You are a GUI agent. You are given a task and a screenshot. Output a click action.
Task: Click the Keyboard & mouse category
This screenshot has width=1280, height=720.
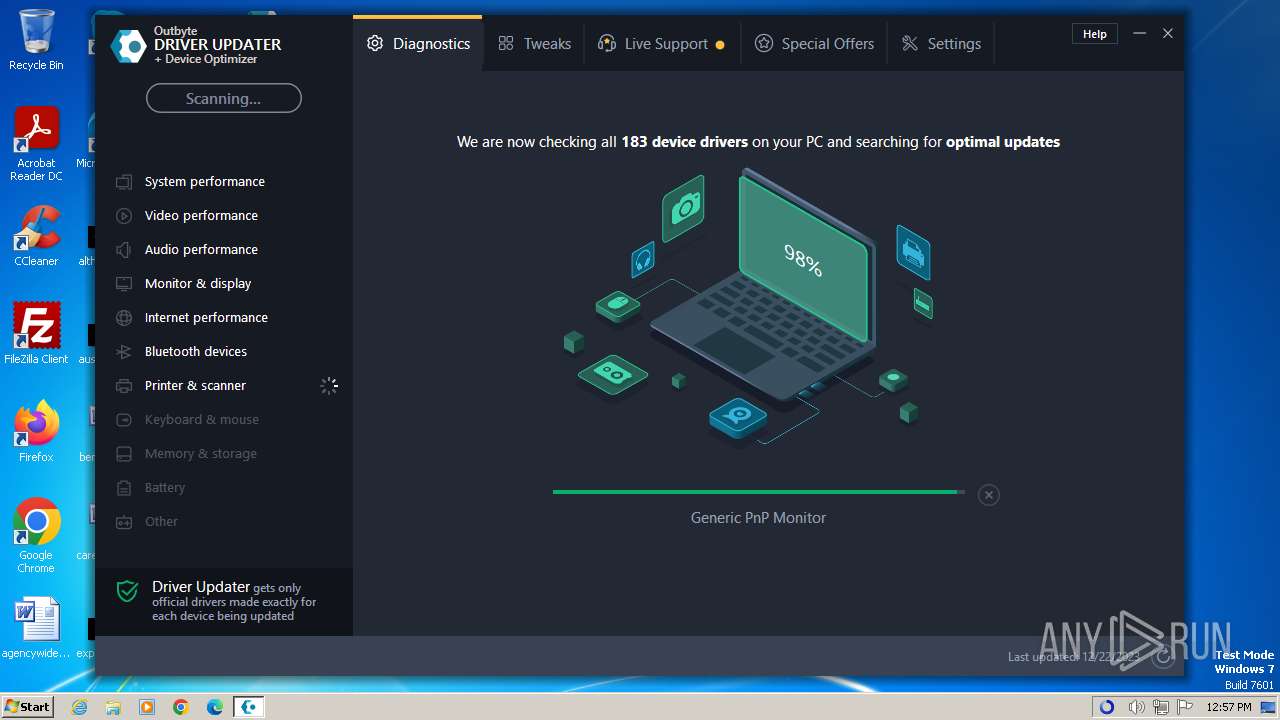(x=202, y=420)
